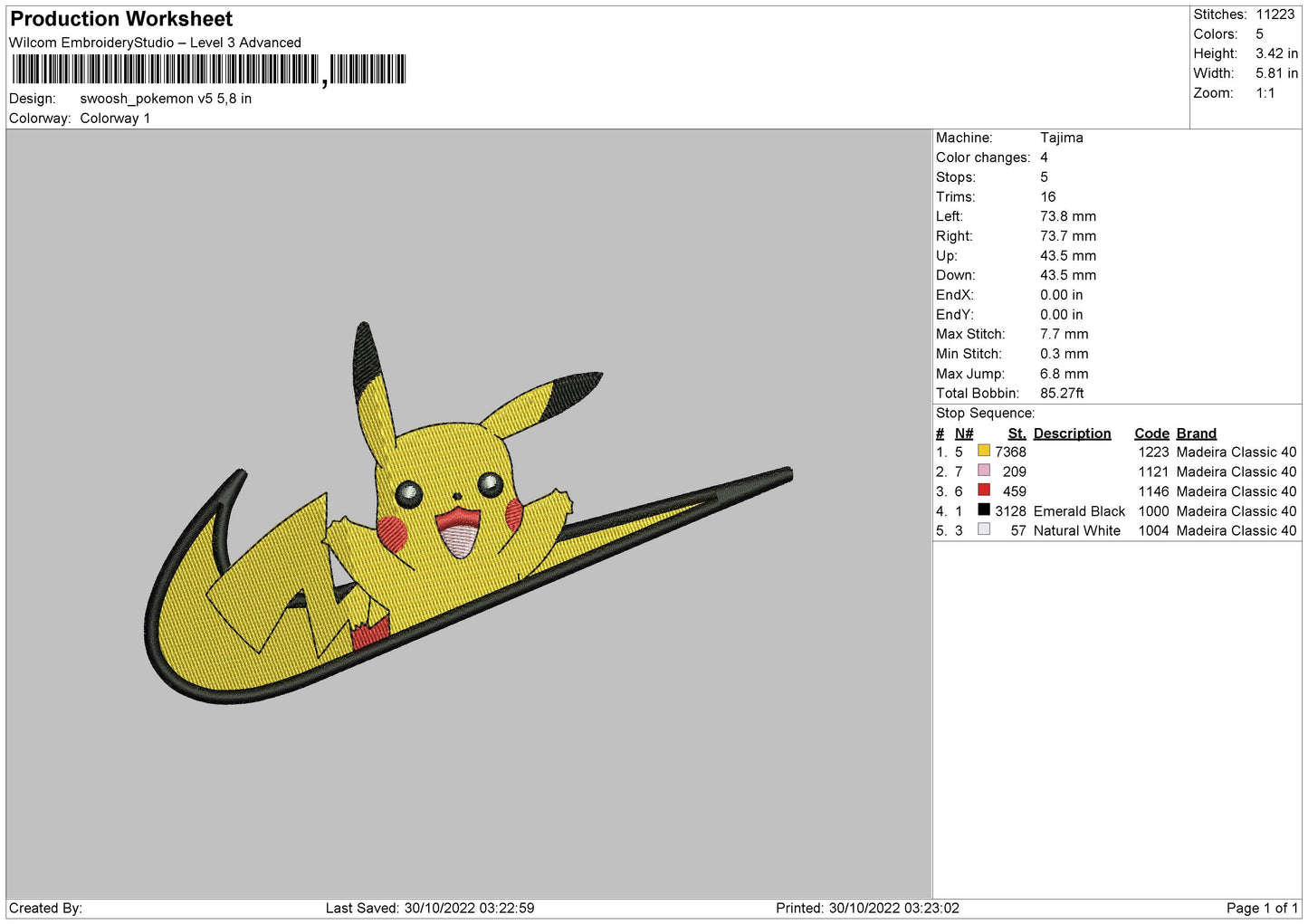Click the red thread color swatch
1308x924 pixels.
(x=983, y=491)
